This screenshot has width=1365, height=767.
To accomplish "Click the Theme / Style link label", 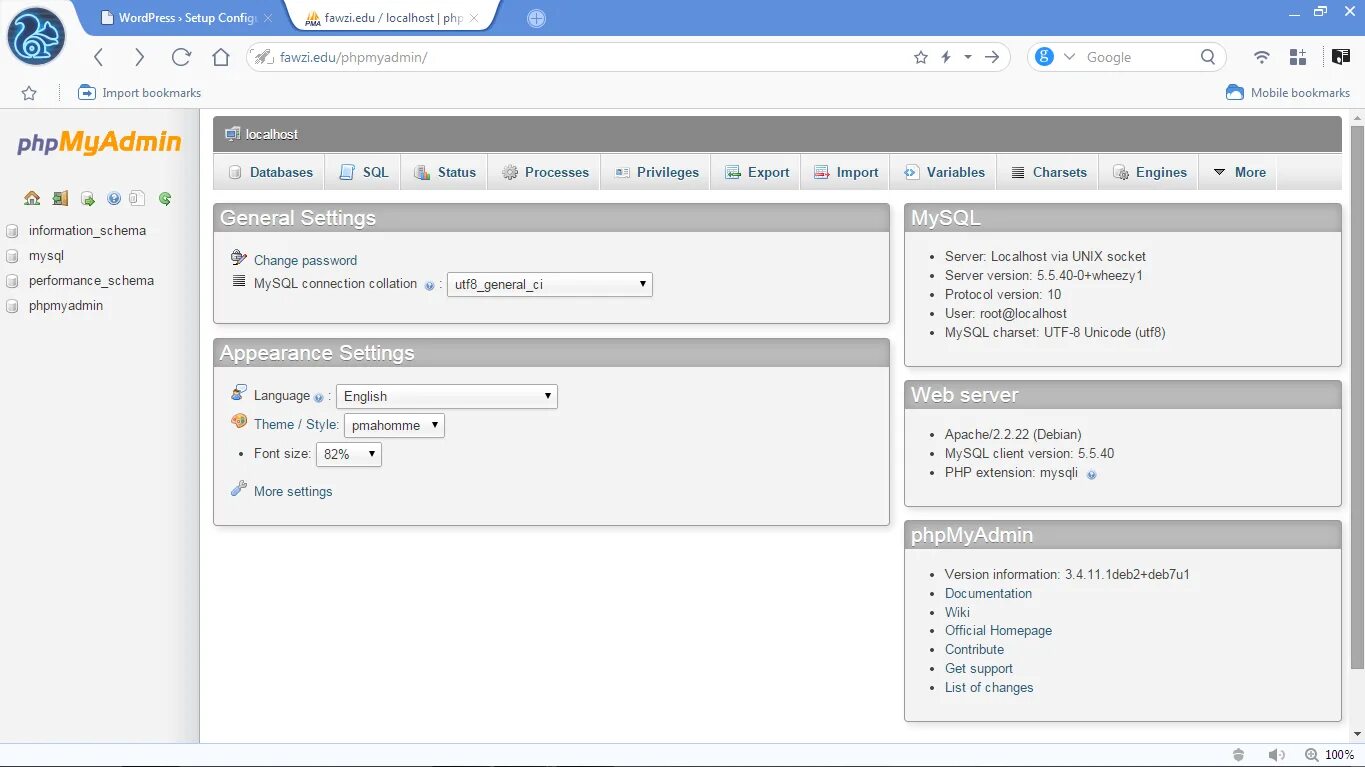I will (x=296, y=425).
